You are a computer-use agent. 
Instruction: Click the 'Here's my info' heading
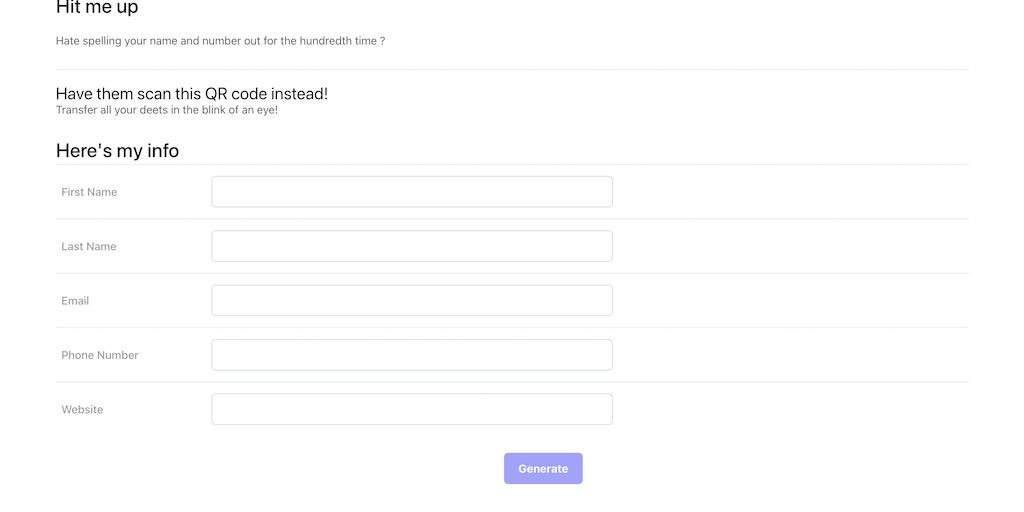(x=117, y=151)
